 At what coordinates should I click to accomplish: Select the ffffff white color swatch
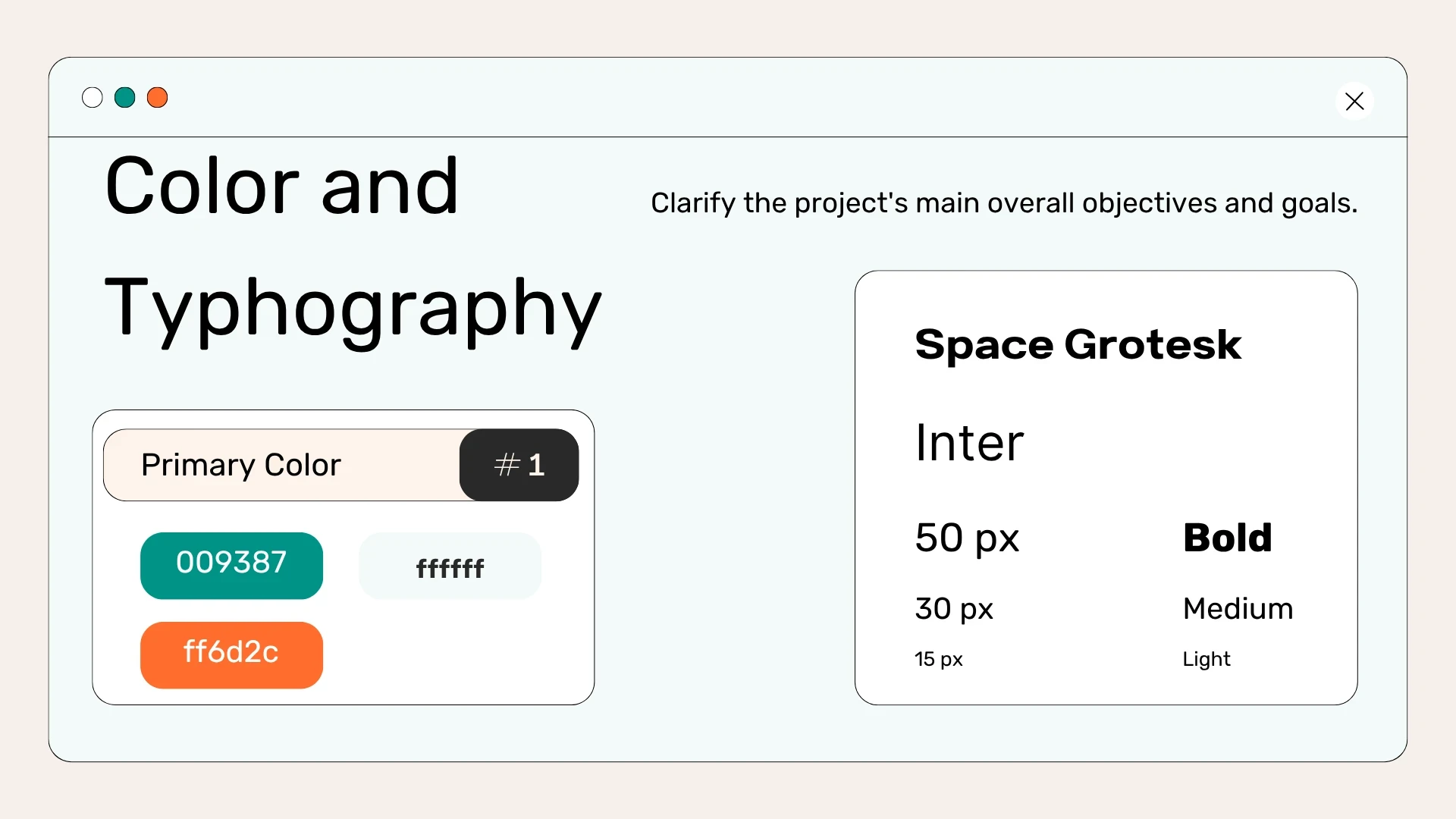point(450,566)
